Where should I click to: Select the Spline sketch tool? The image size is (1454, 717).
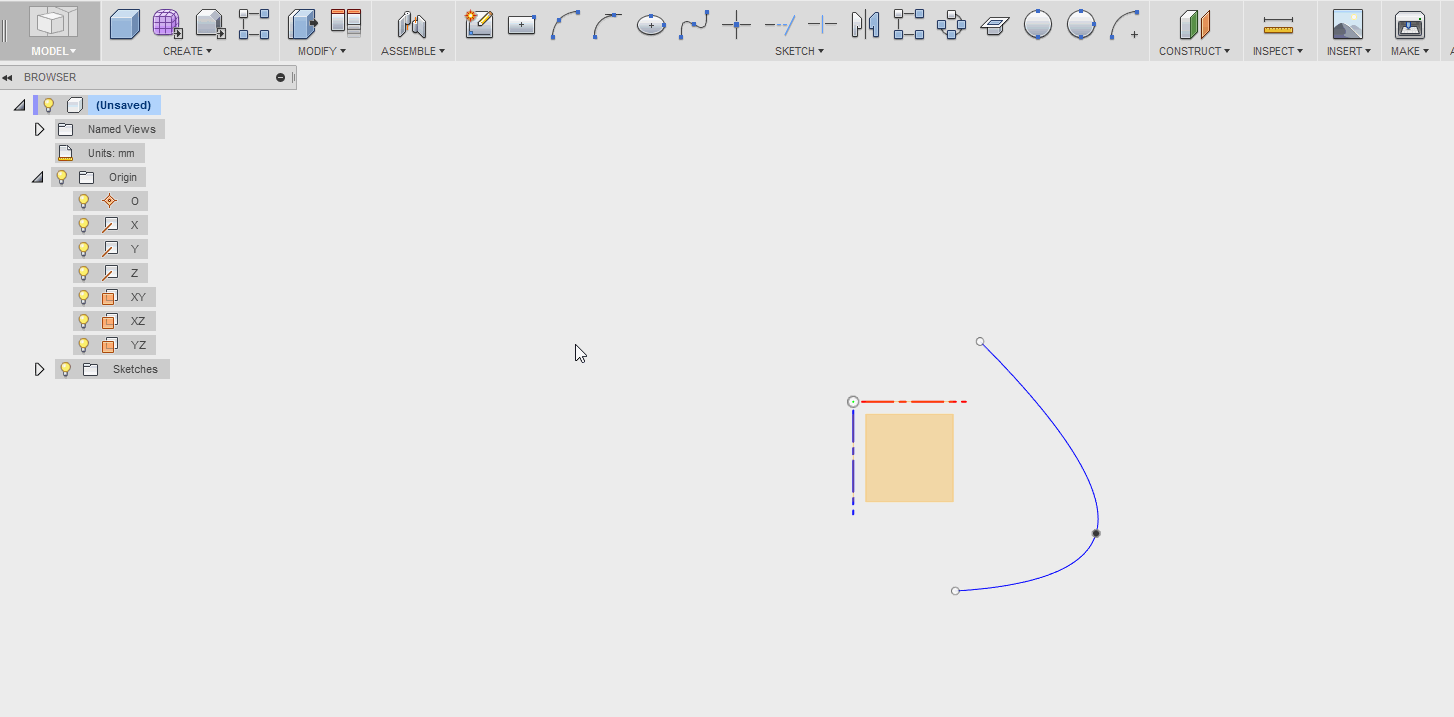694,24
